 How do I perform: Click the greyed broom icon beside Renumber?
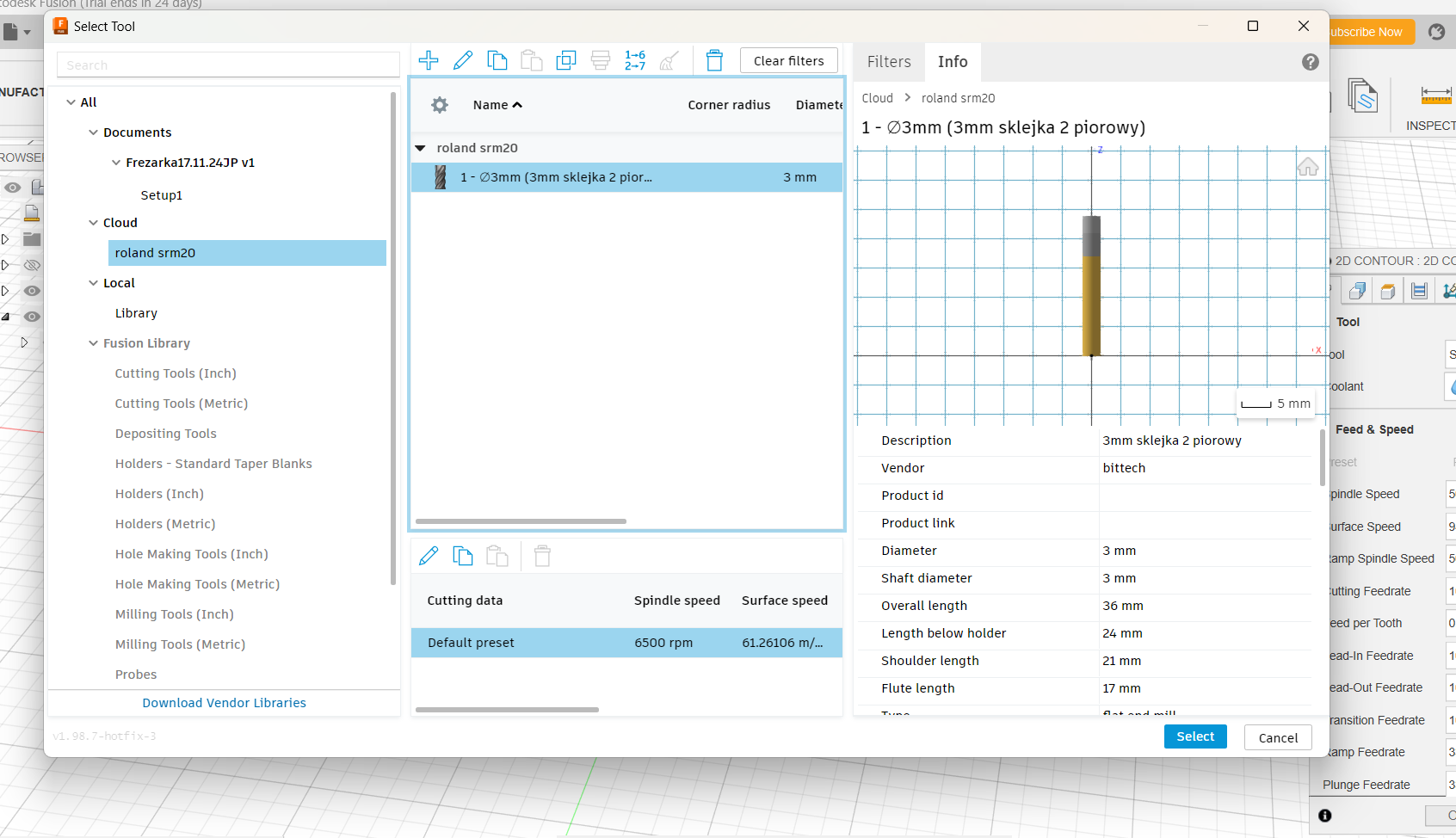tap(669, 60)
